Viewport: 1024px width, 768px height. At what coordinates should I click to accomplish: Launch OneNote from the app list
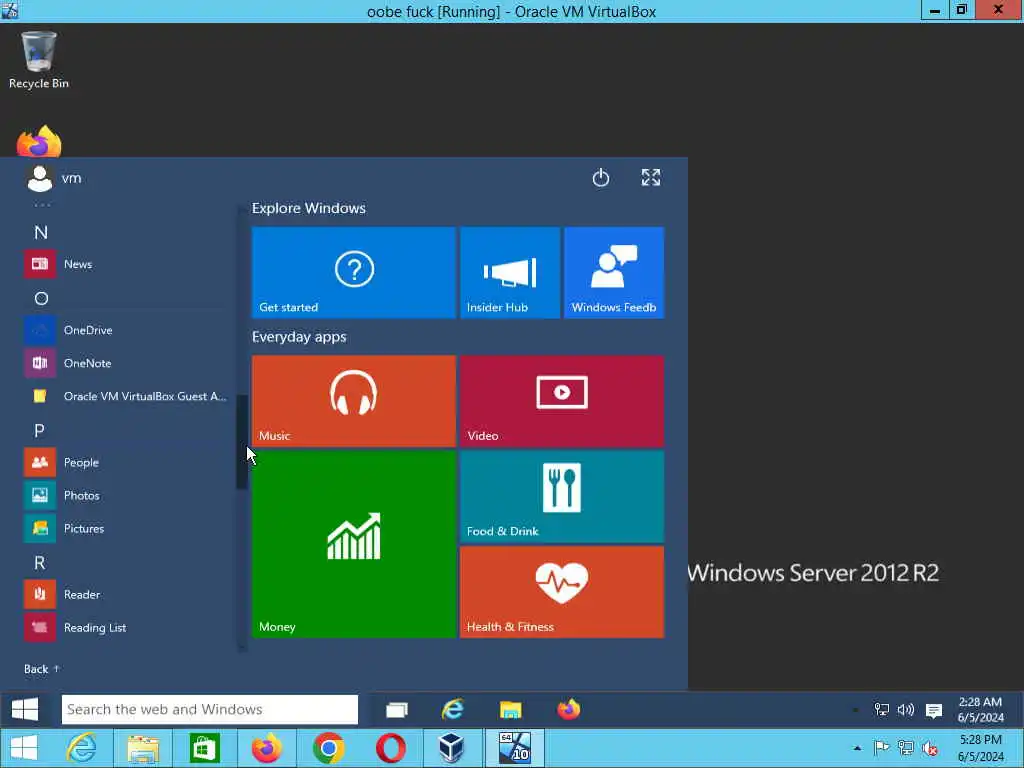[124, 363]
